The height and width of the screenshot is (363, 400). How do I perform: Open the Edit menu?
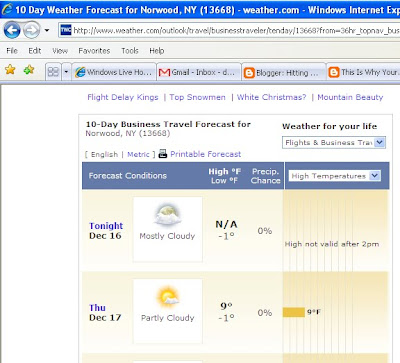pyautogui.click(x=35, y=51)
